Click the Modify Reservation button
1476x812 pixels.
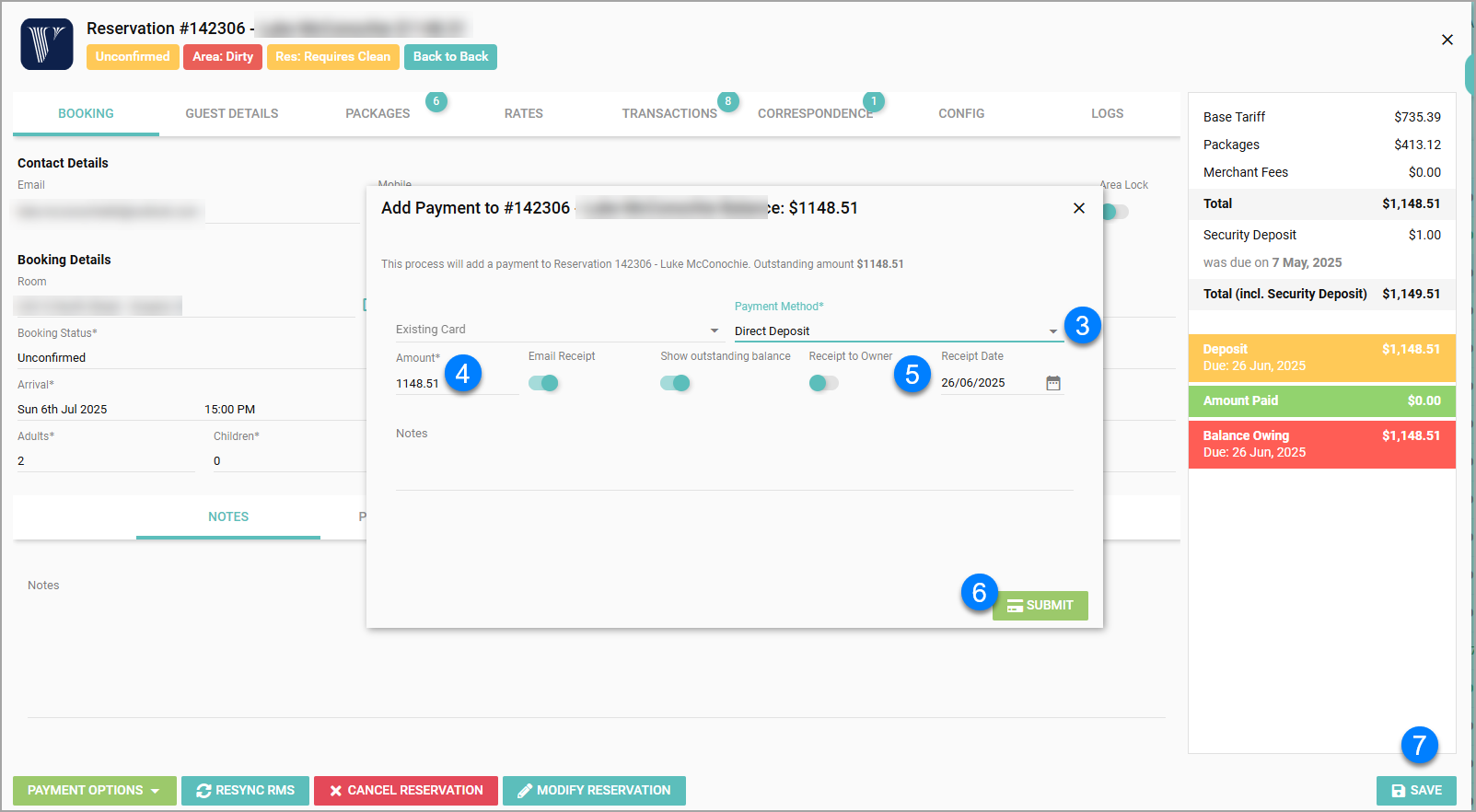(x=594, y=790)
